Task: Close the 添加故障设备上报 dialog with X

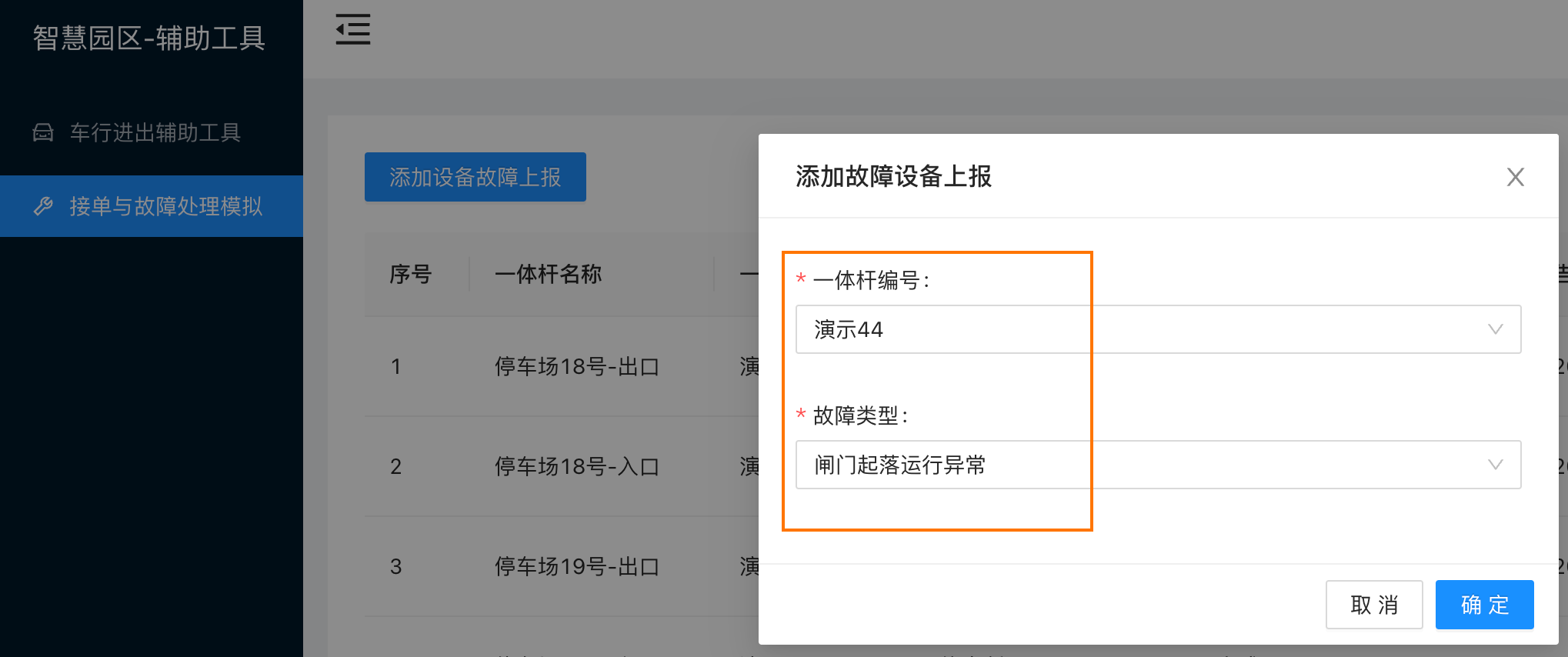Action: click(1515, 177)
